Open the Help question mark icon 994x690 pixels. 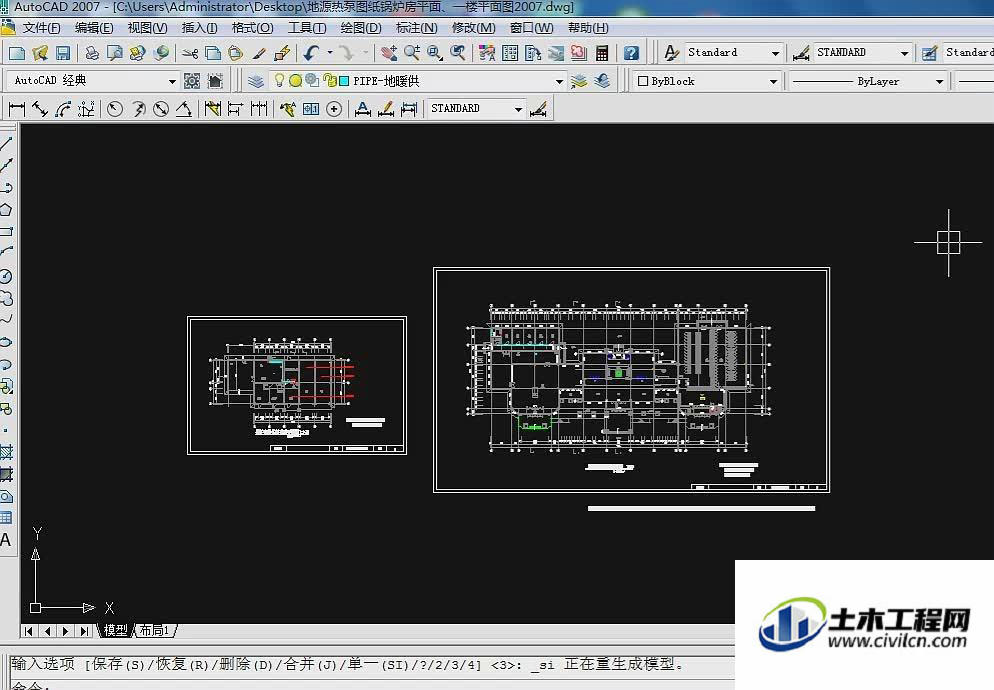631,53
